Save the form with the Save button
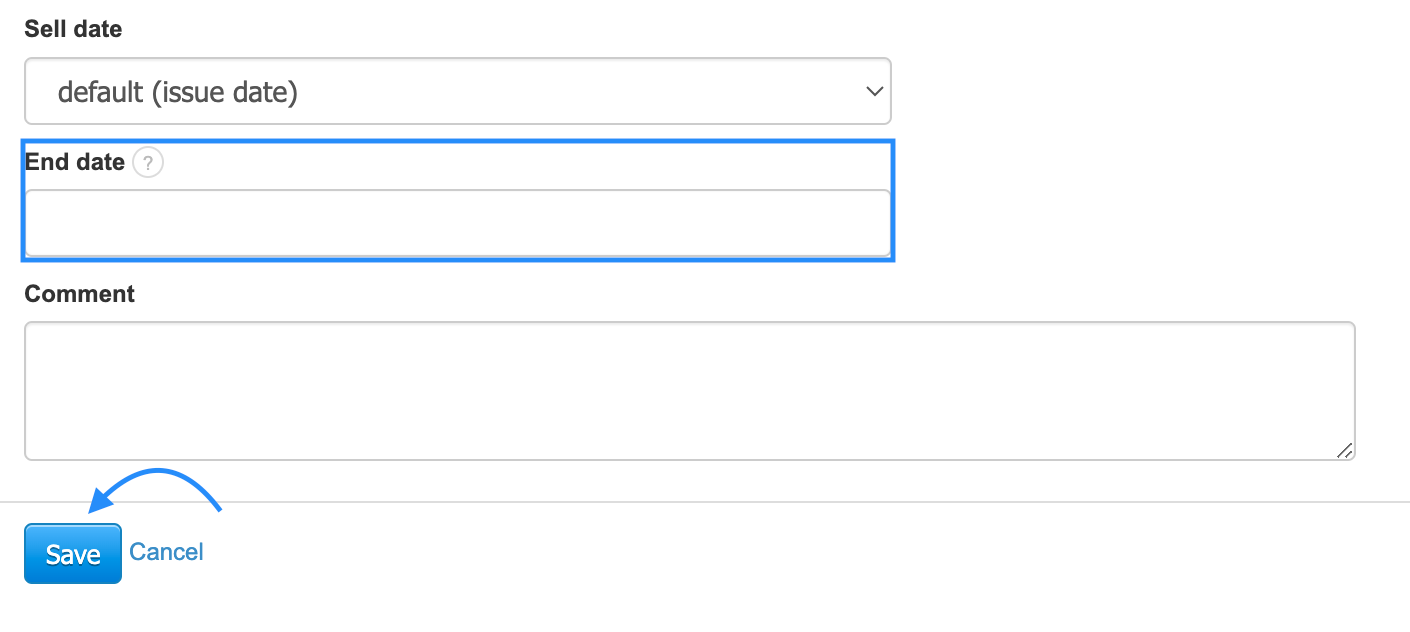The height and width of the screenshot is (632, 1410). click(73, 554)
